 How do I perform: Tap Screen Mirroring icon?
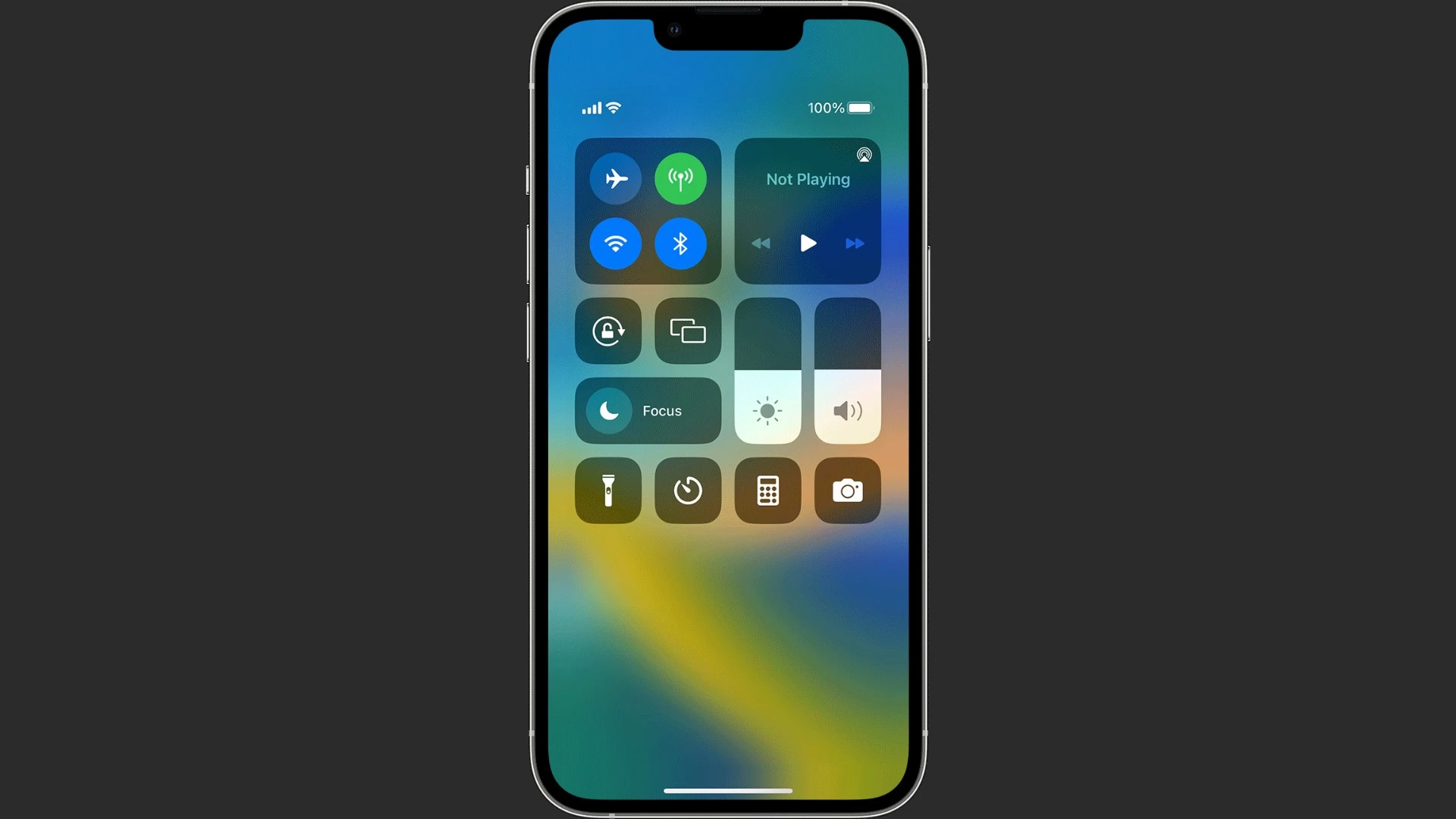(688, 330)
